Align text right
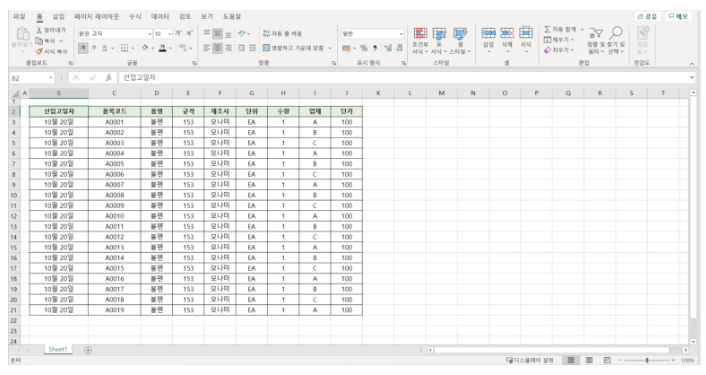Image resolution: width=706 pixels, height=375 pixels. (x=228, y=48)
